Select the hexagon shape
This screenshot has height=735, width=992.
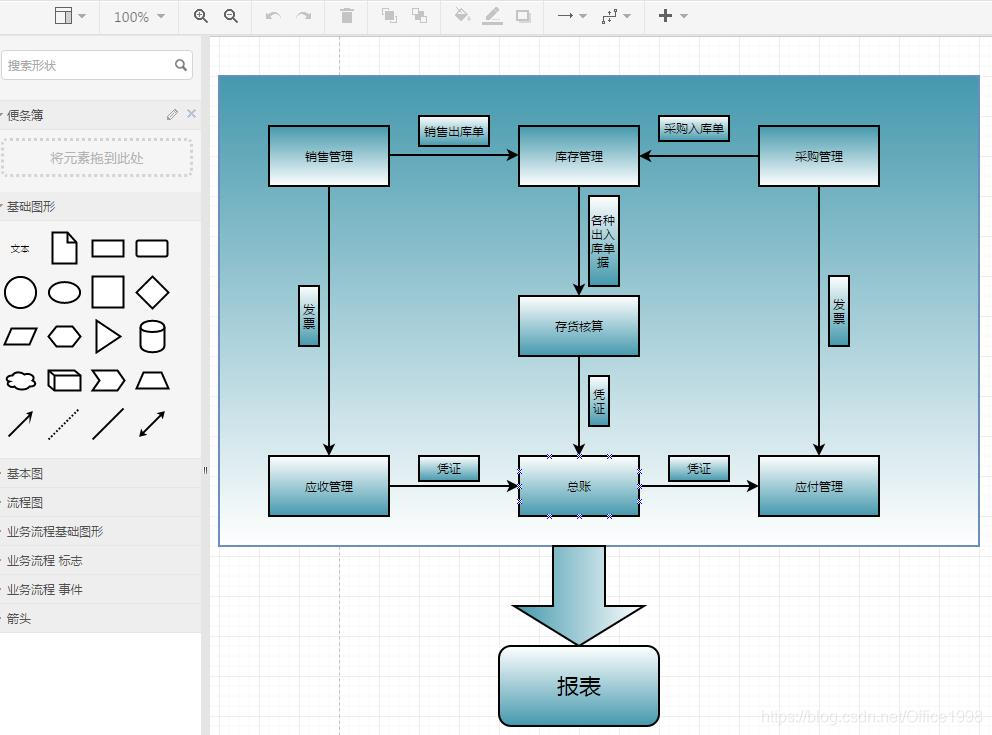tap(65, 337)
